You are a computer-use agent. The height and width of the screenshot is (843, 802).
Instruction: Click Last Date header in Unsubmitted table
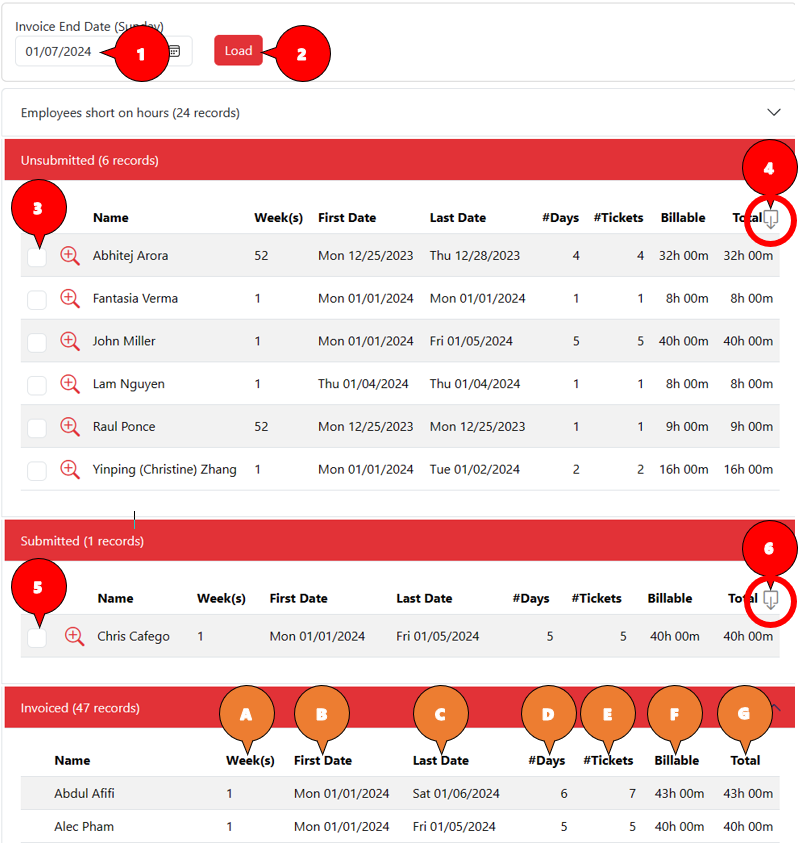tap(457, 218)
